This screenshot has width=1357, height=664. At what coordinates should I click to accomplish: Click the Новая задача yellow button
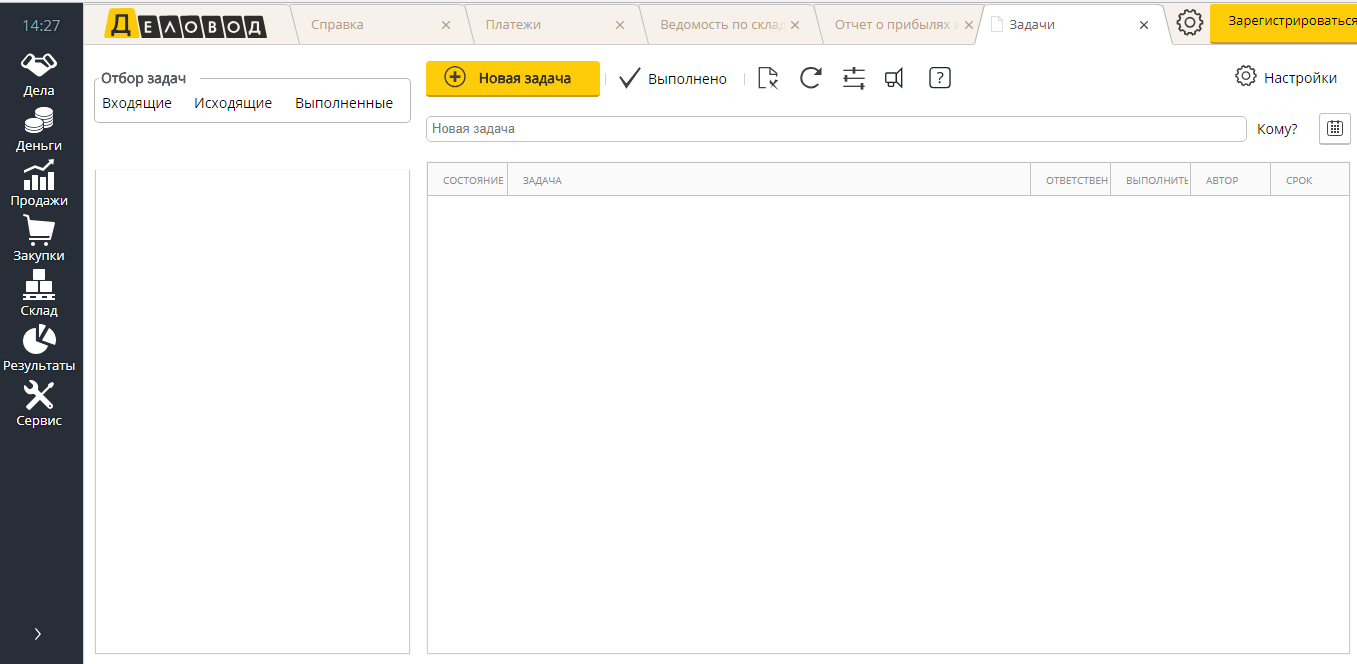pos(512,78)
